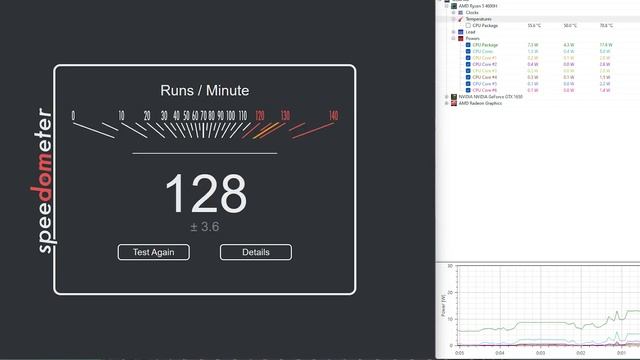The width and height of the screenshot is (640, 360).
Task: Click the 4.3 W CPU Package min value
Action: point(569,45)
